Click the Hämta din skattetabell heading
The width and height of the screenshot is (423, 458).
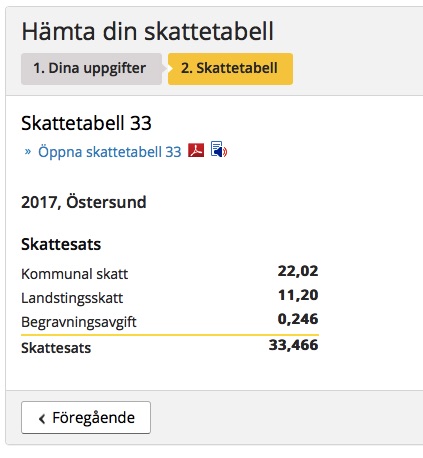[x=147, y=31]
